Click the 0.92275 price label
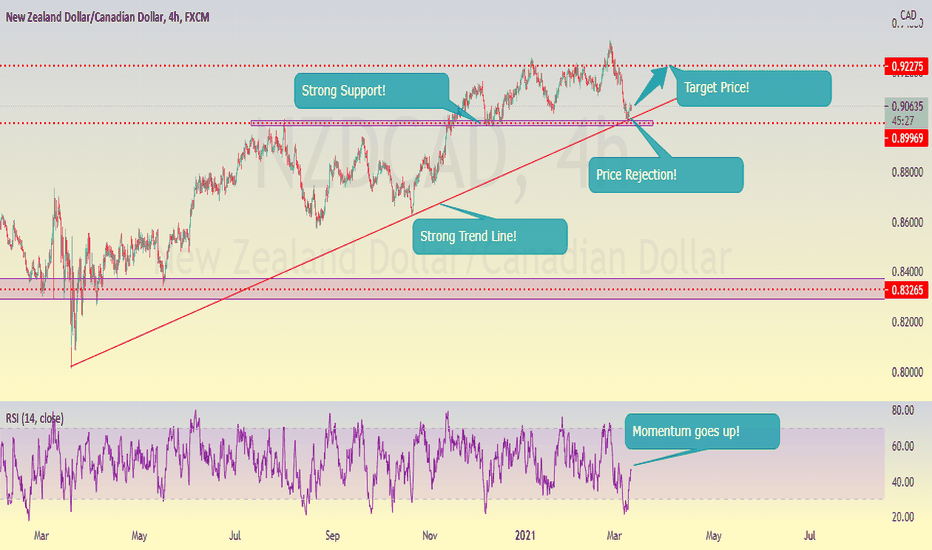The image size is (932, 550). coord(906,66)
